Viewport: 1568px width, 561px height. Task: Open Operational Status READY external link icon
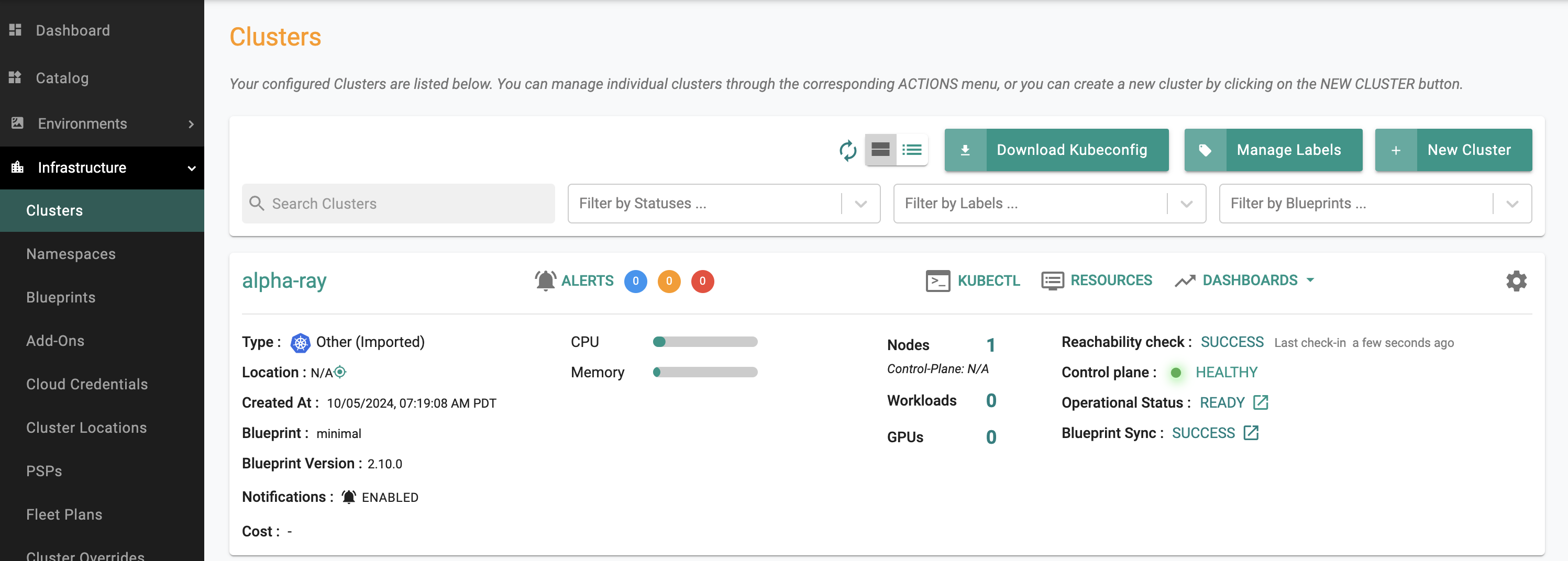click(x=1260, y=402)
